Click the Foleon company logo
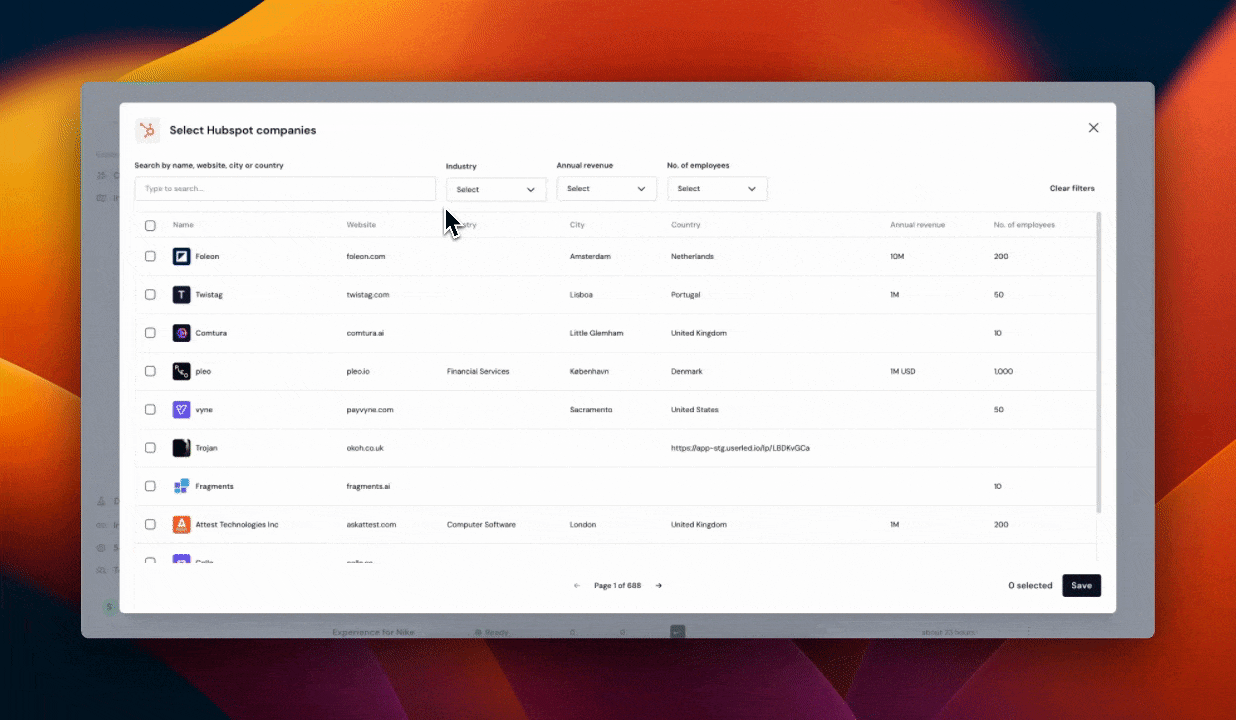The width and height of the screenshot is (1236, 720). [181, 257]
